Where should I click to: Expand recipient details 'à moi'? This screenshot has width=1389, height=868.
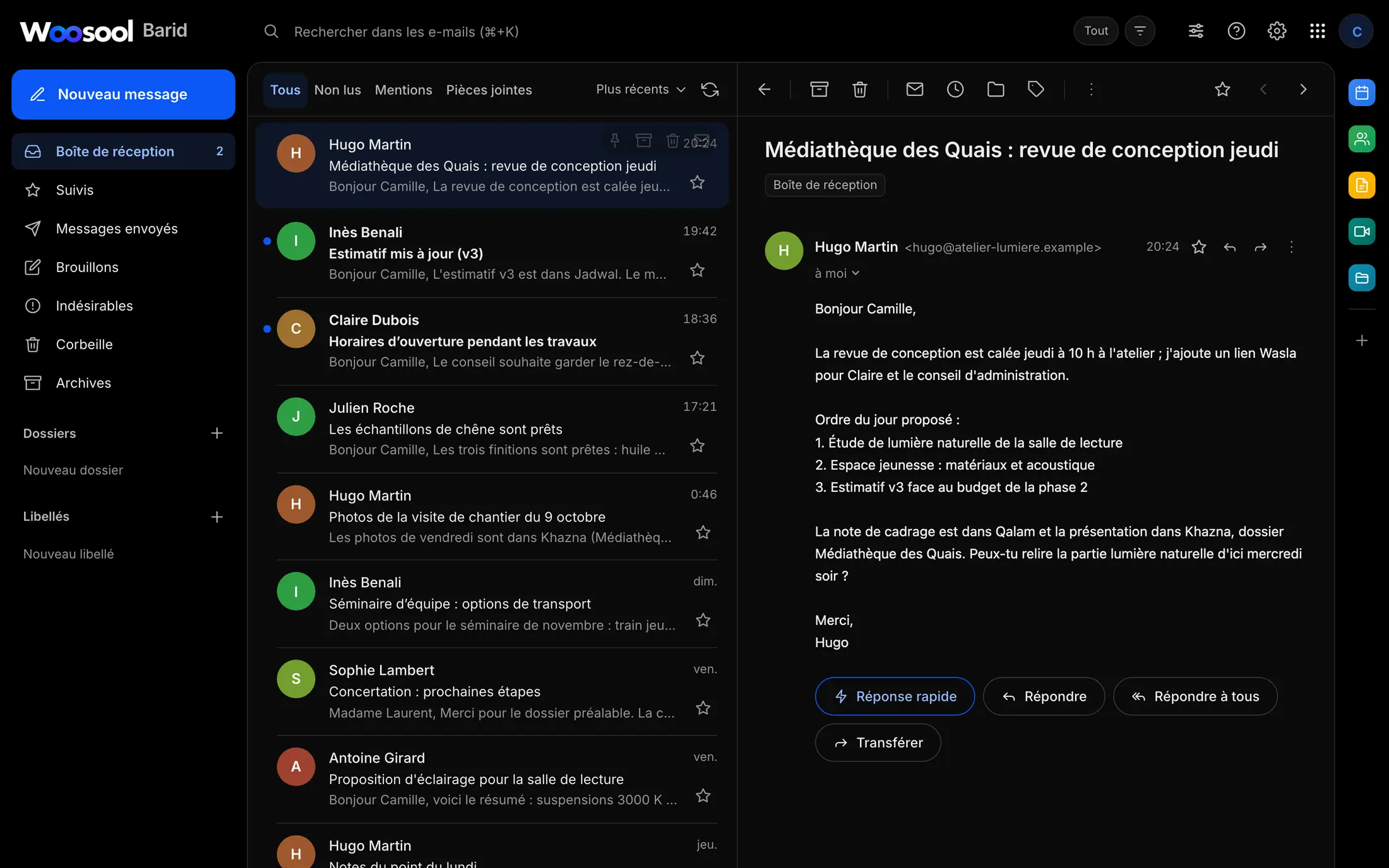tap(837, 273)
